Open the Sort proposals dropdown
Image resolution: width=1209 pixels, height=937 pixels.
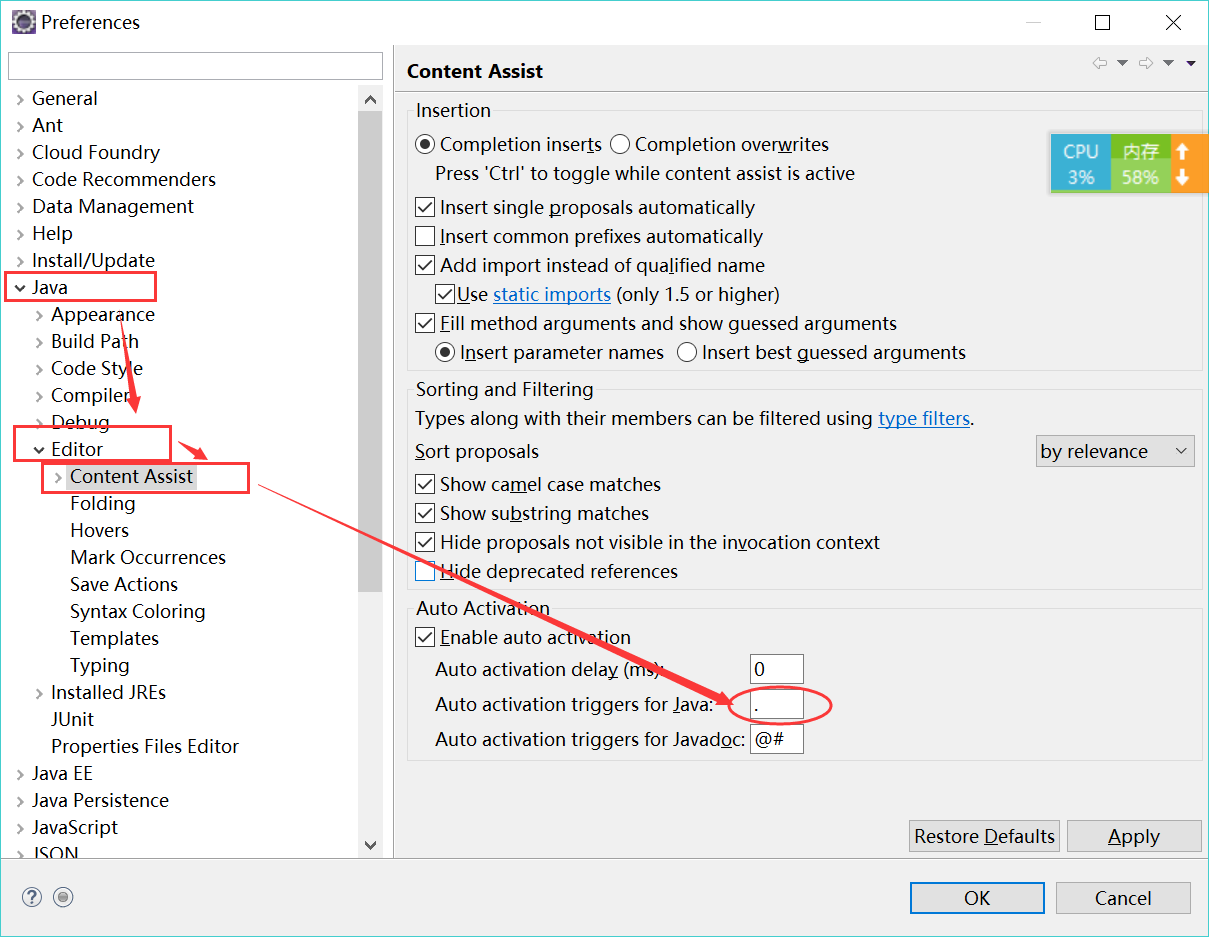point(1115,451)
